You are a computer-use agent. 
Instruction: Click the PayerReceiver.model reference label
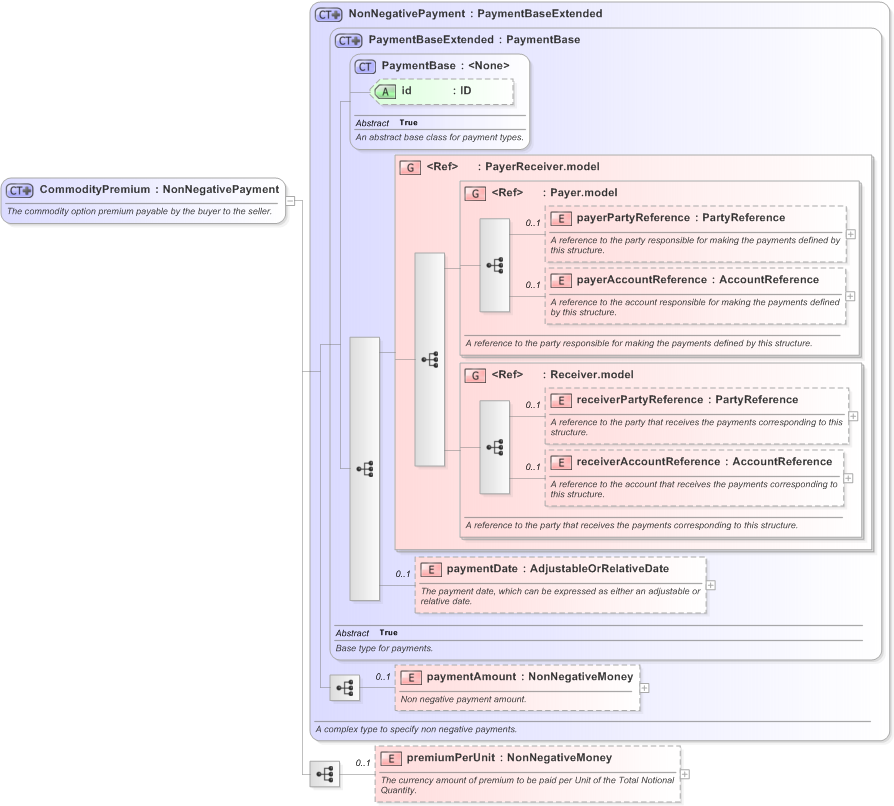click(513, 166)
